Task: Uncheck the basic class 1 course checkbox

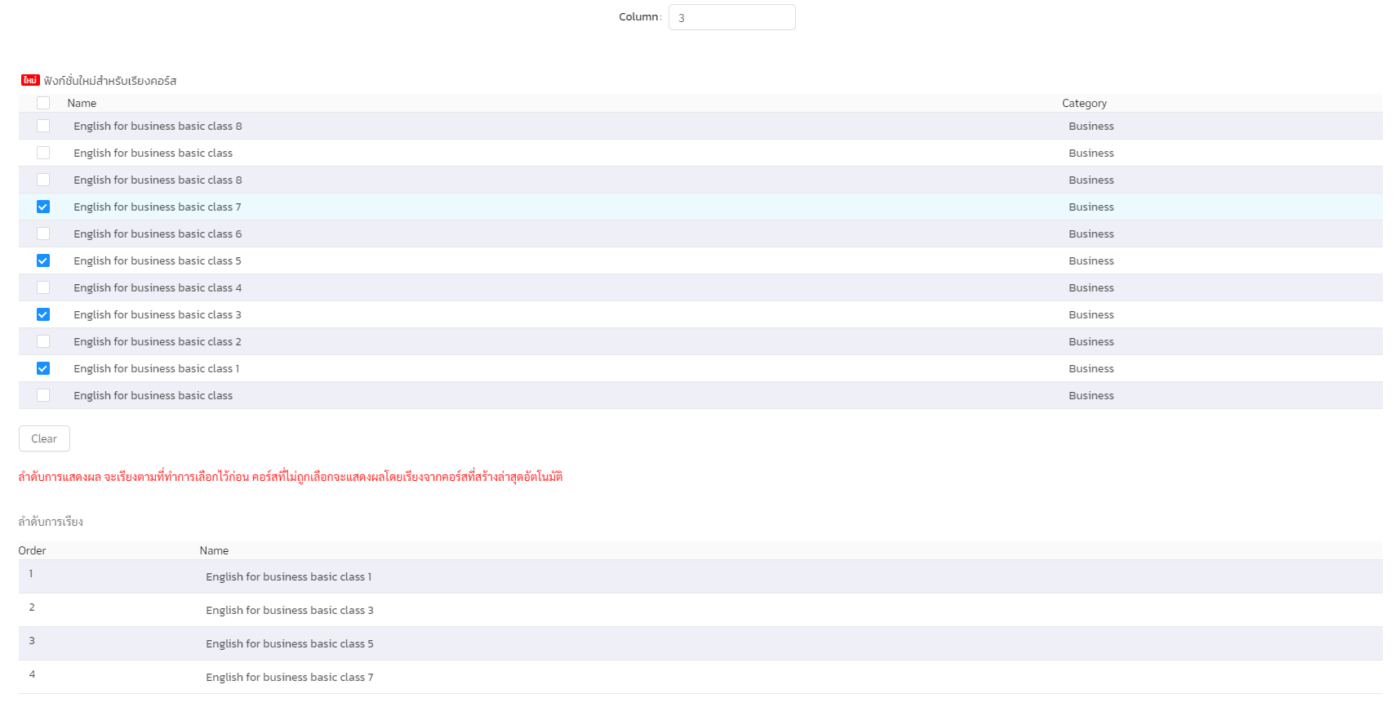Action: point(43,369)
